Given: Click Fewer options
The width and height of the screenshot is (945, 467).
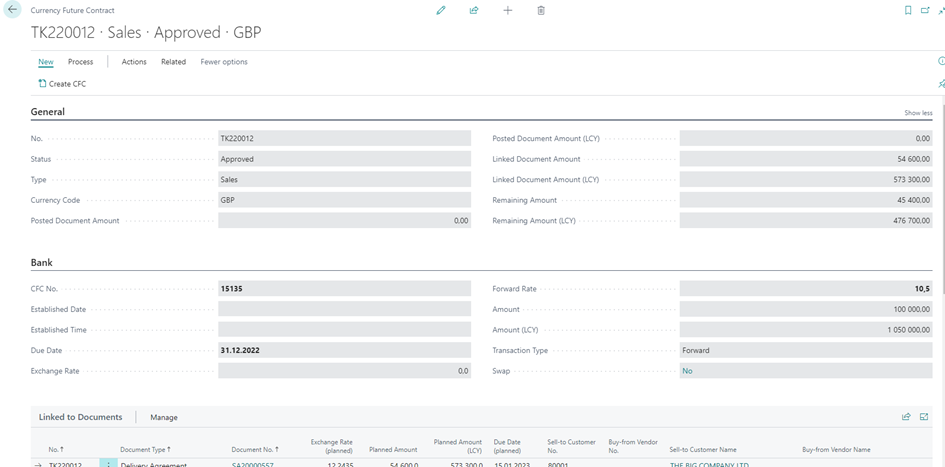Looking at the screenshot, I should [224, 62].
